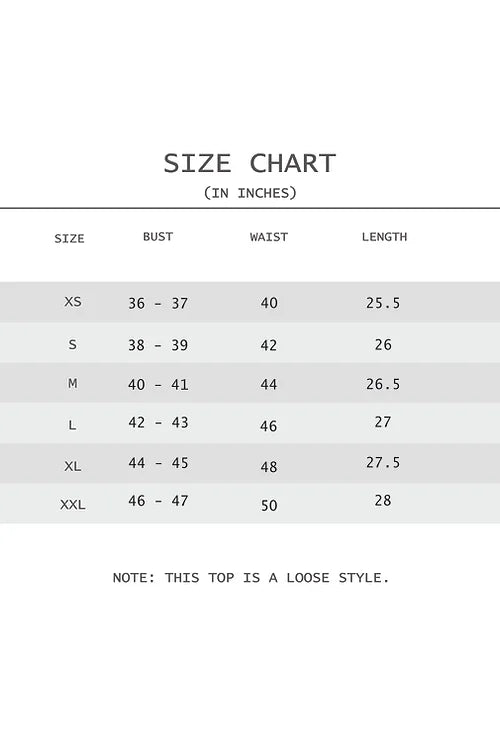Screen dimensions: 500x750
Task: Click the (IN INCHES) subtitle
Action: 250,193
